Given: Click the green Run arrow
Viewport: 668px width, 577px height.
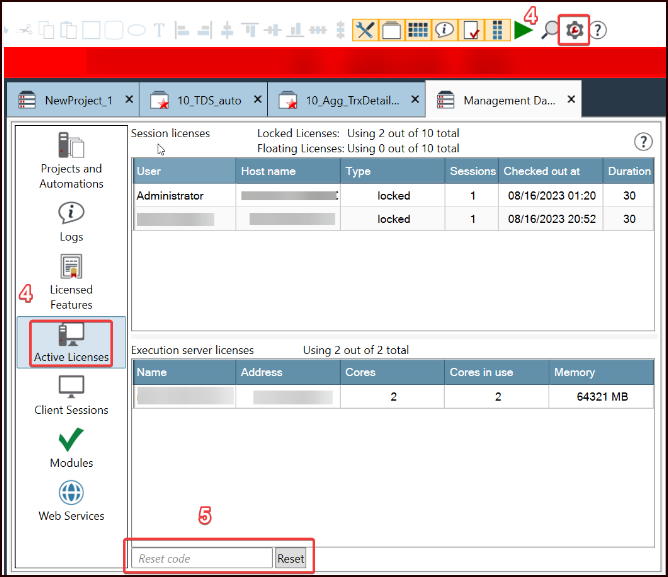Looking at the screenshot, I should (523, 30).
